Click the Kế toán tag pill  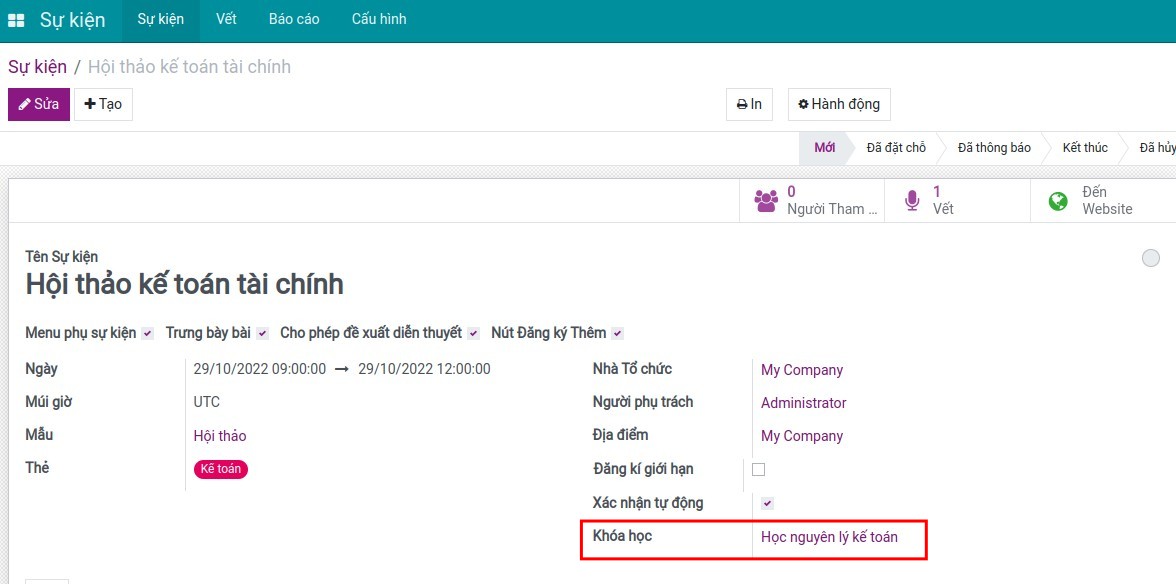click(220, 469)
